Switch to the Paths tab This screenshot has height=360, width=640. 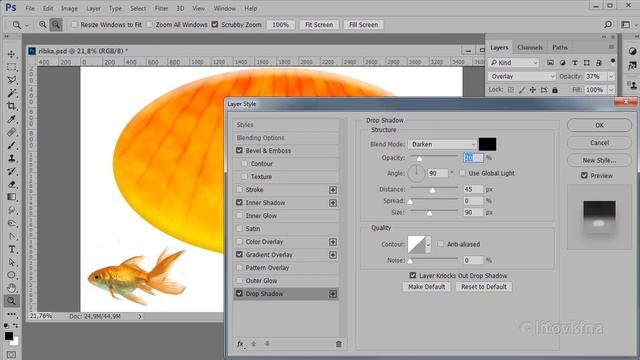[560, 47]
